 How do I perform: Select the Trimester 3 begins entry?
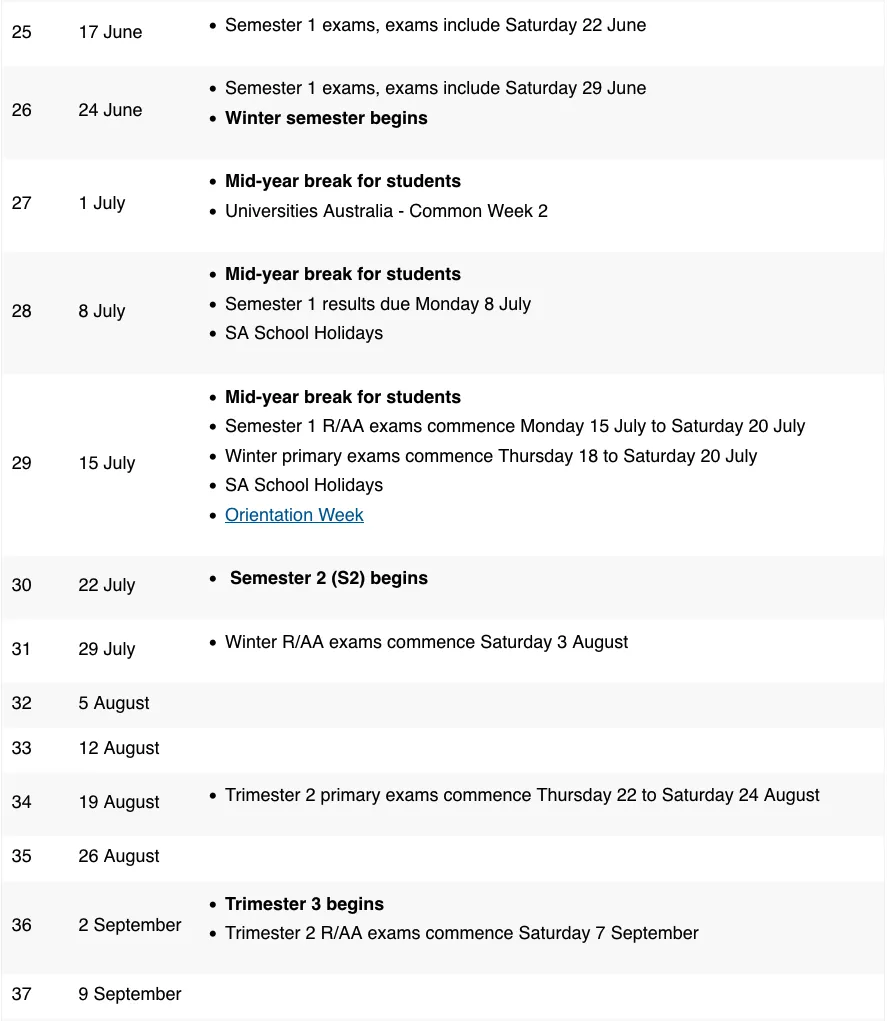click(304, 904)
